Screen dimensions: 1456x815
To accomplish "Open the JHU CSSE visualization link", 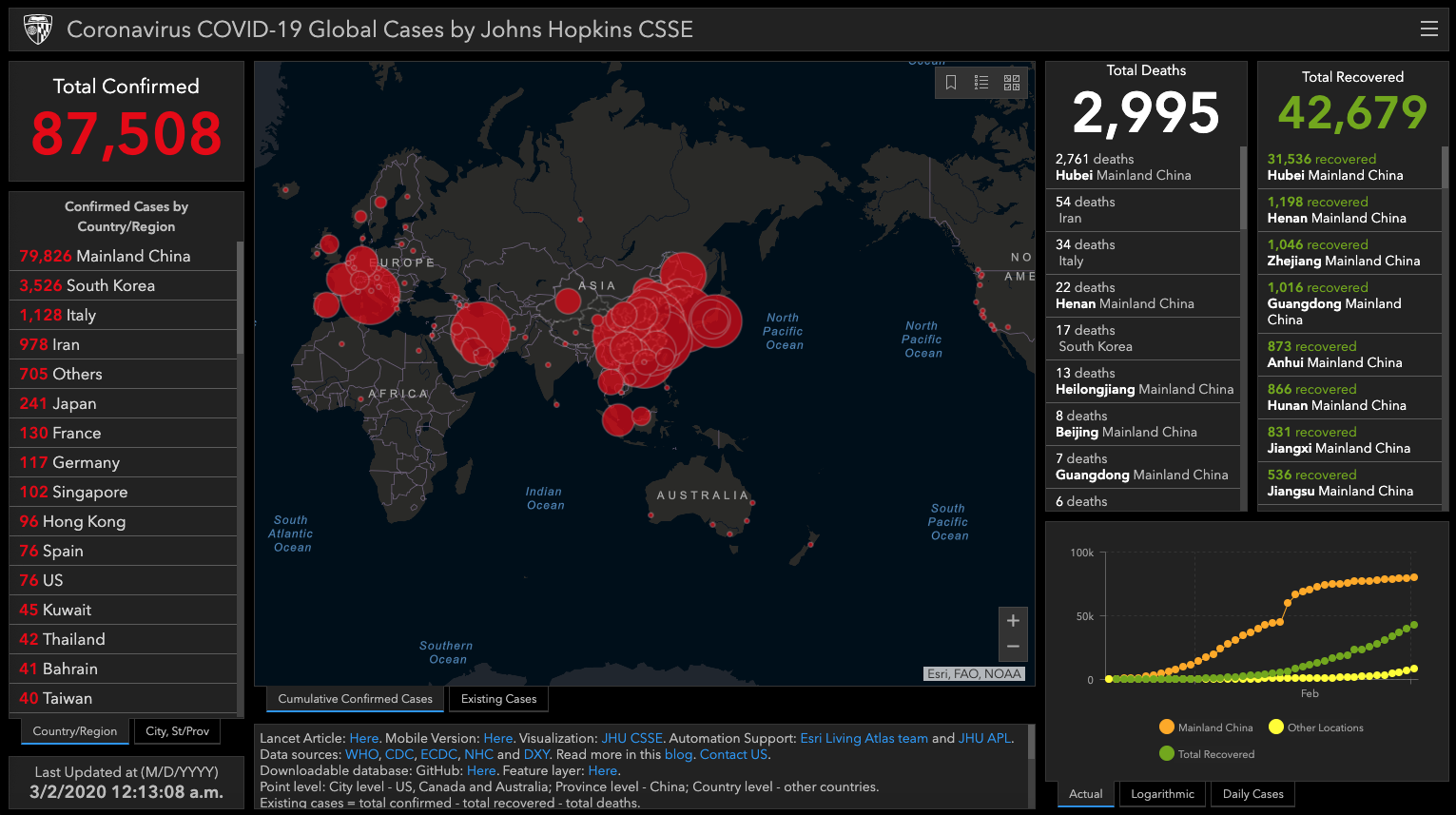I will click(x=631, y=738).
